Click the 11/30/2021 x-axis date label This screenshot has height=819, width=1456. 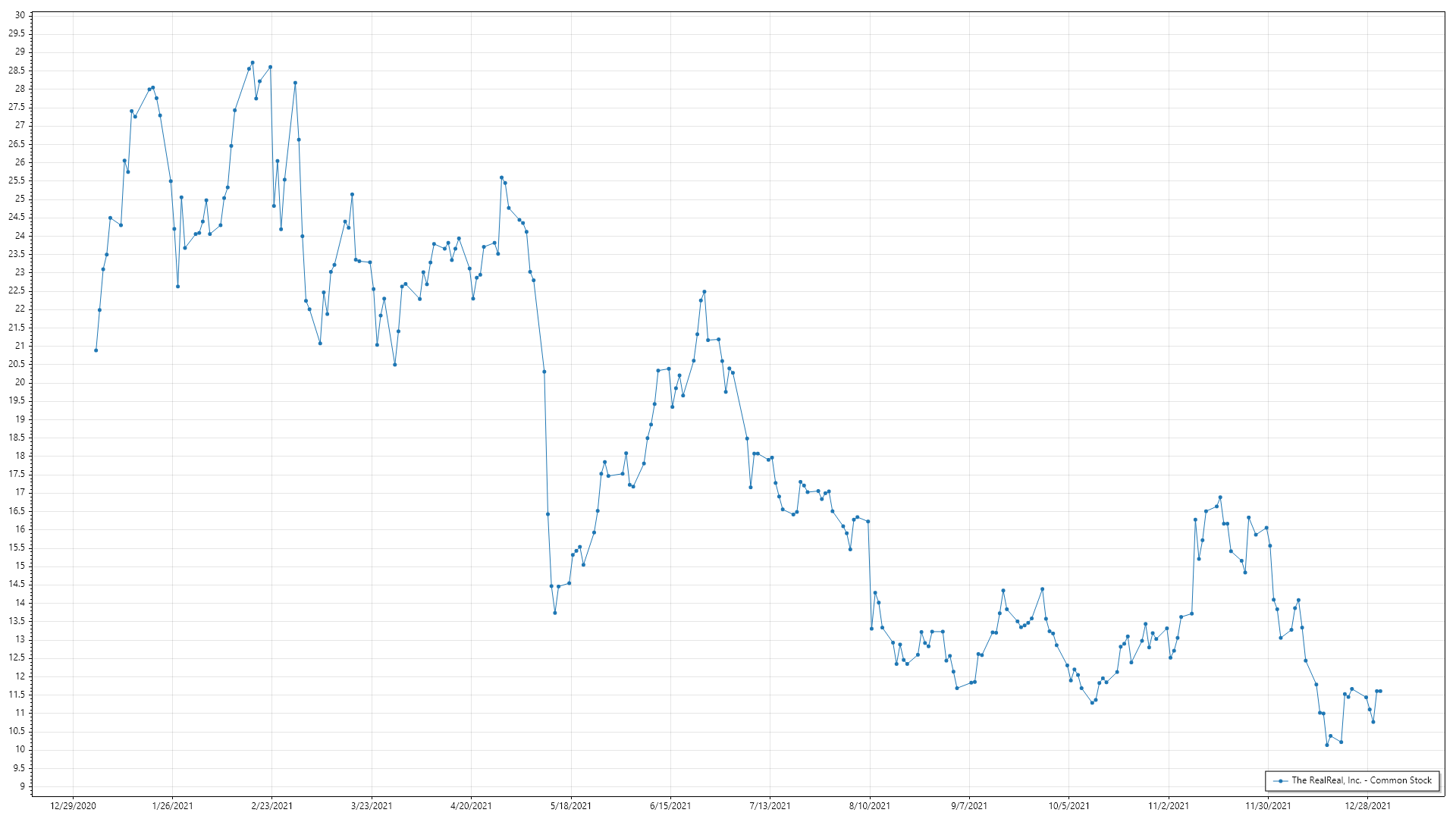1268,806
